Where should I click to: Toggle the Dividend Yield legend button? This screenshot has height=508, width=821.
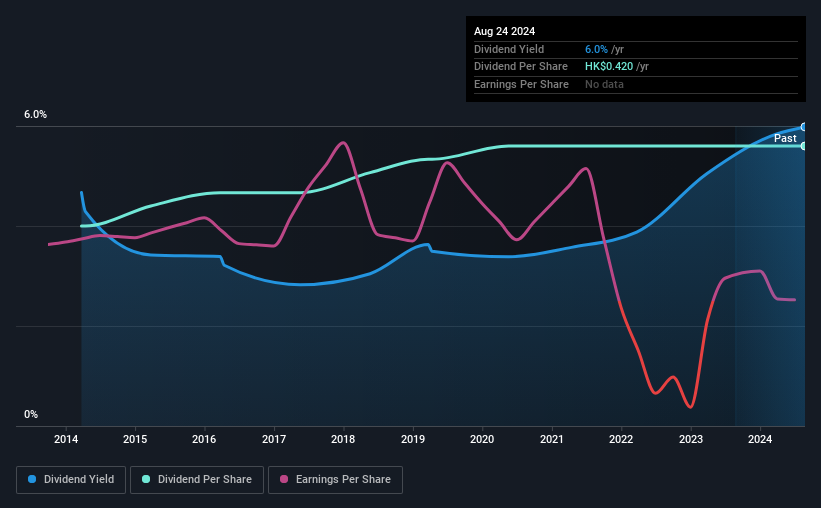pyautogui.click(x=71, y=479)
